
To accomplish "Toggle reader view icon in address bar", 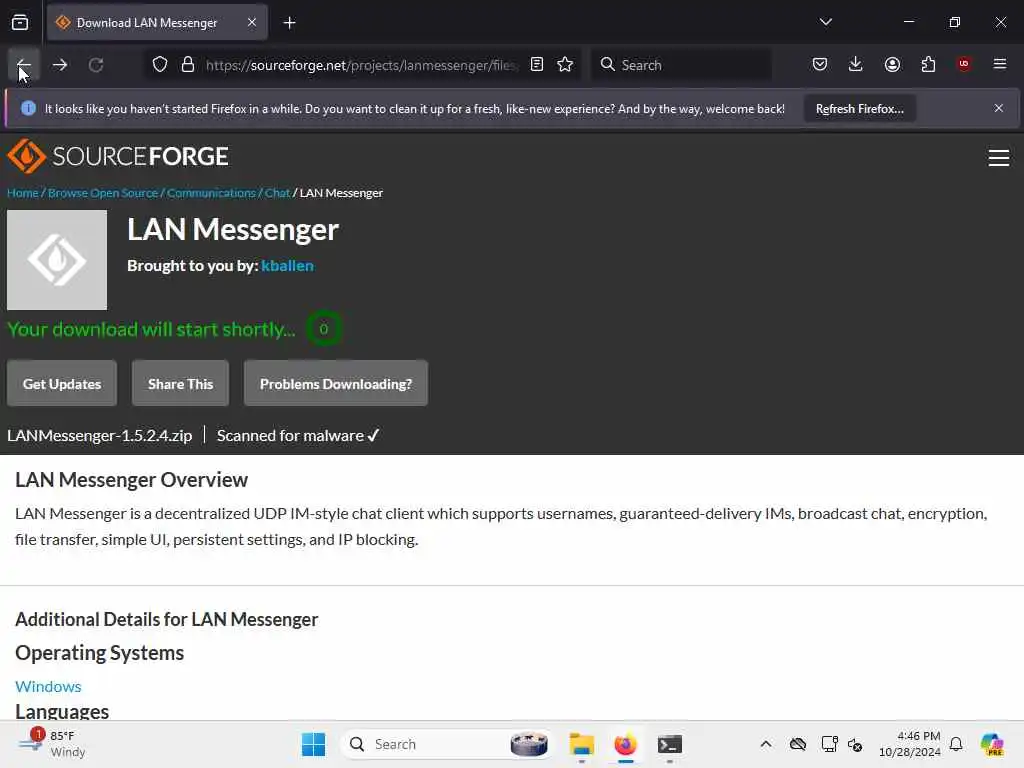I will pyautogui.click(x=537, y=65).
